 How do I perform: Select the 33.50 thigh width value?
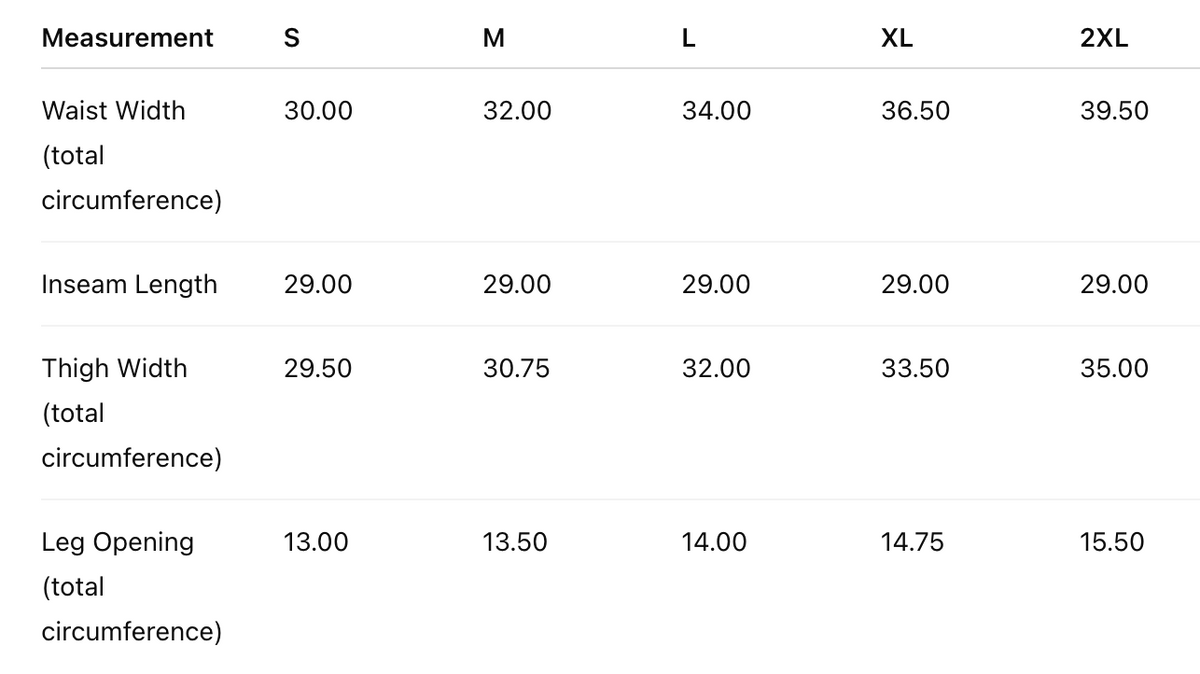coord(915,368)
